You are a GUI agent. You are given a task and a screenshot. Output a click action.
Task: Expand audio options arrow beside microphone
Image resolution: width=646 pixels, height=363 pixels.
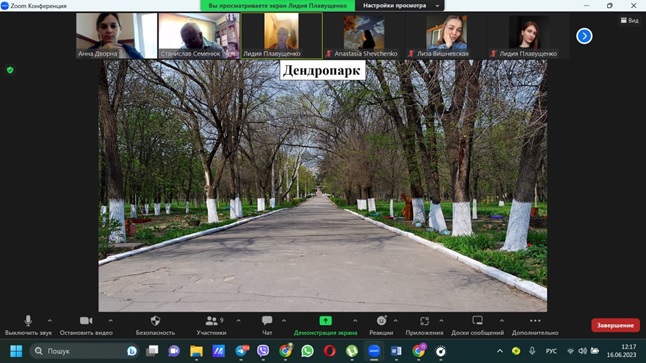coord(50,320)
